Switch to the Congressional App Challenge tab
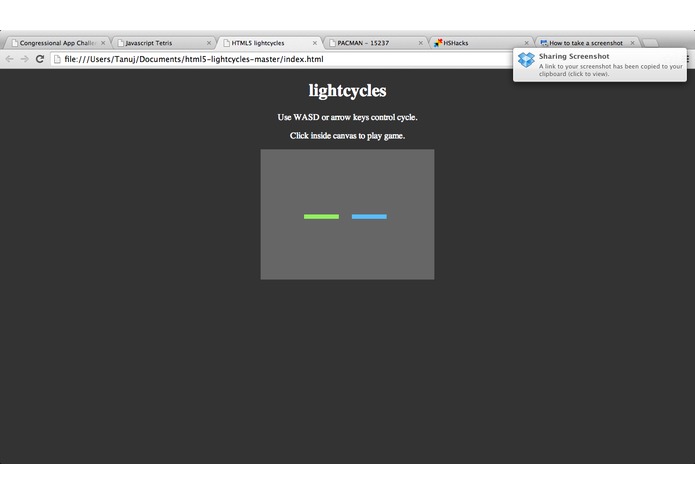 pyautogui.click(x=57, y=43)
